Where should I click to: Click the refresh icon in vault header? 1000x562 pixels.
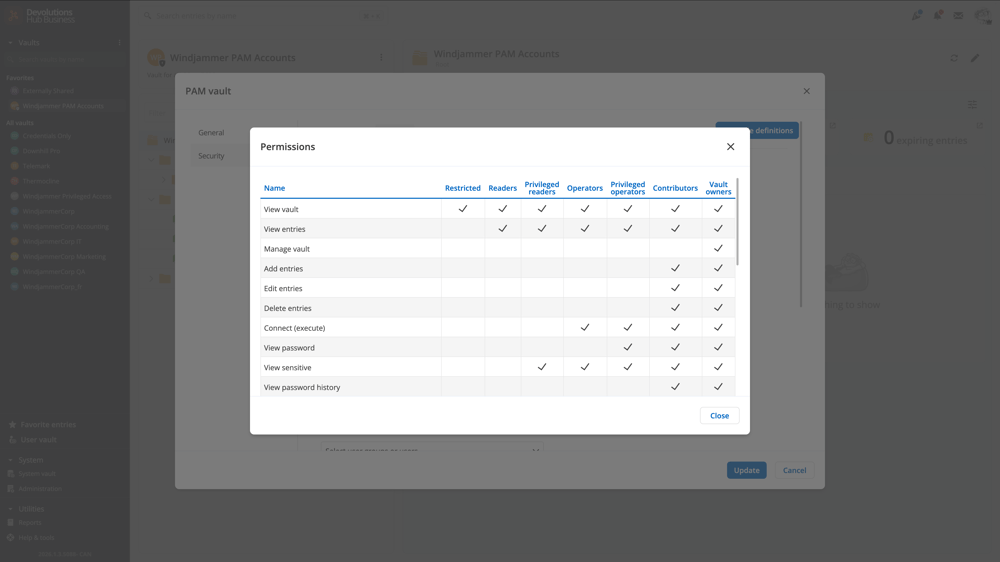coord(954,58)
